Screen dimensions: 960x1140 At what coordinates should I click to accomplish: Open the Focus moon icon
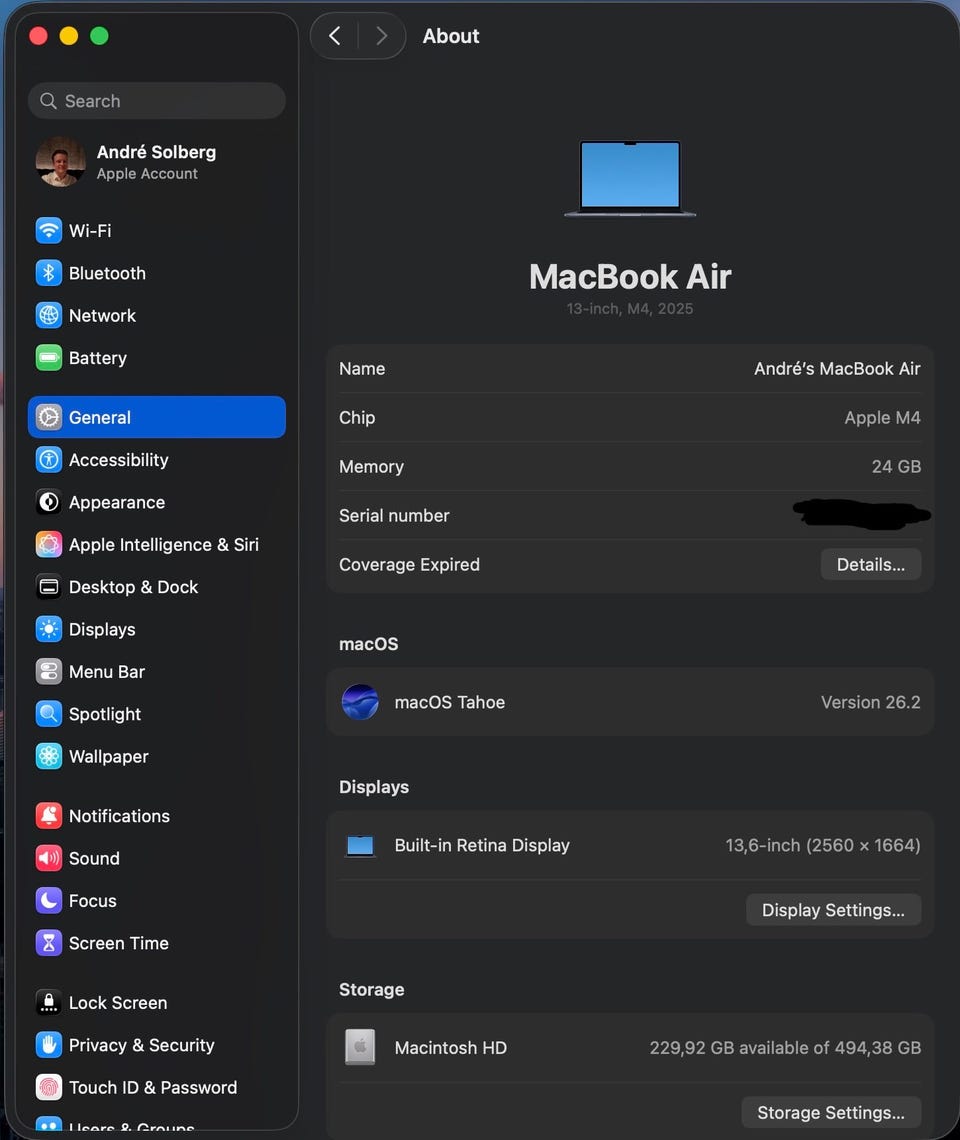tap(49, 900)
